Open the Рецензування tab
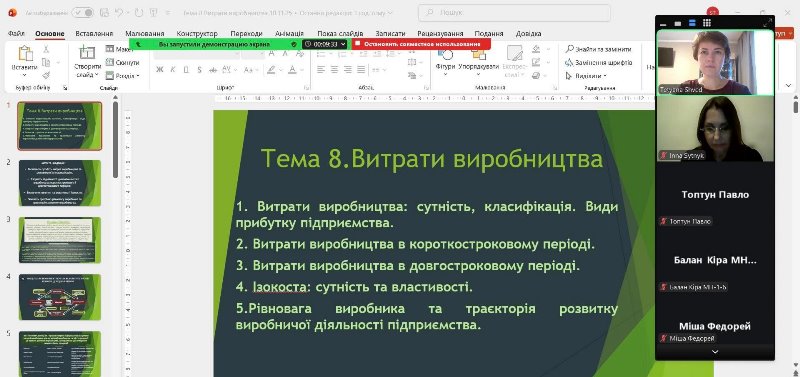800x377 pixels. click(440, 34)
